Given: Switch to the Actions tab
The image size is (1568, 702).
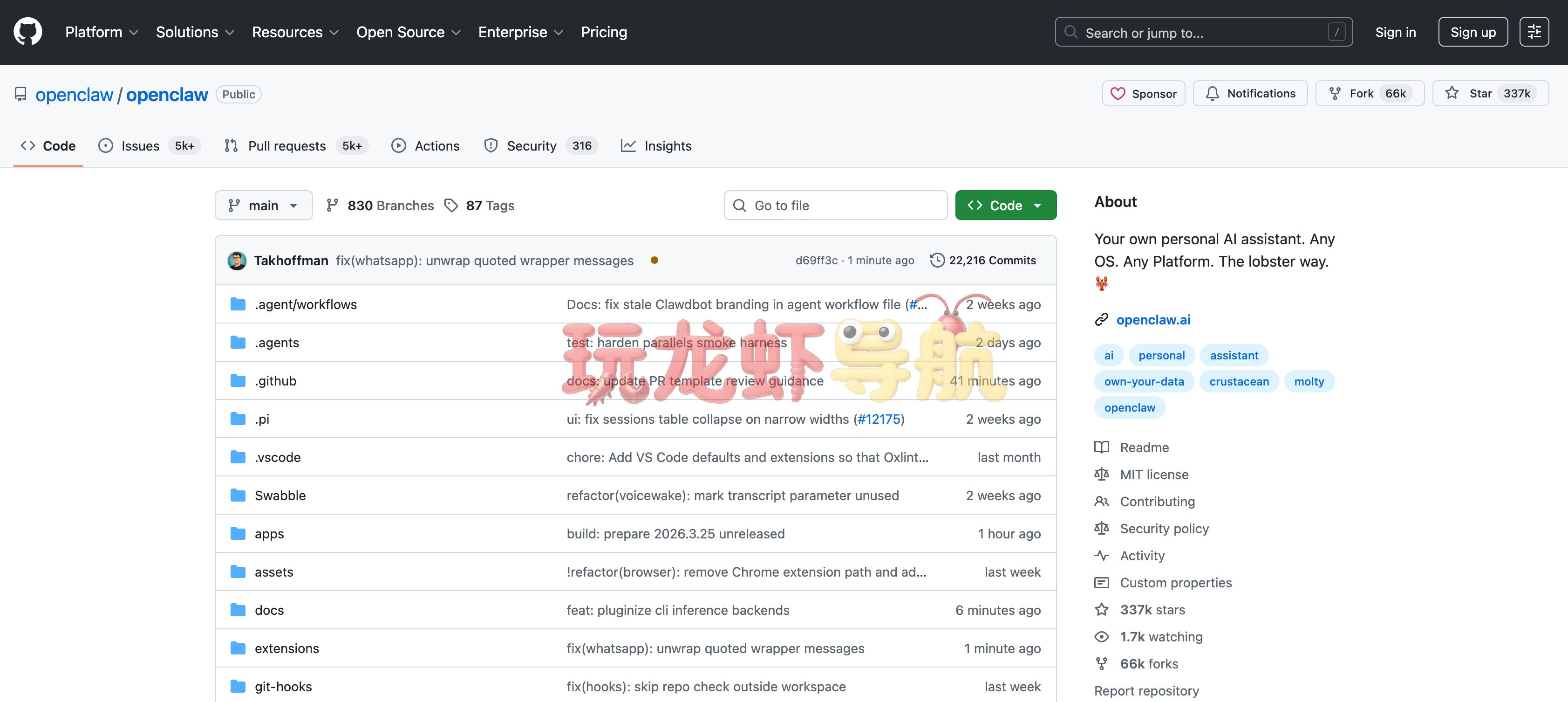Looking at the screenshot, I should 425,146.
